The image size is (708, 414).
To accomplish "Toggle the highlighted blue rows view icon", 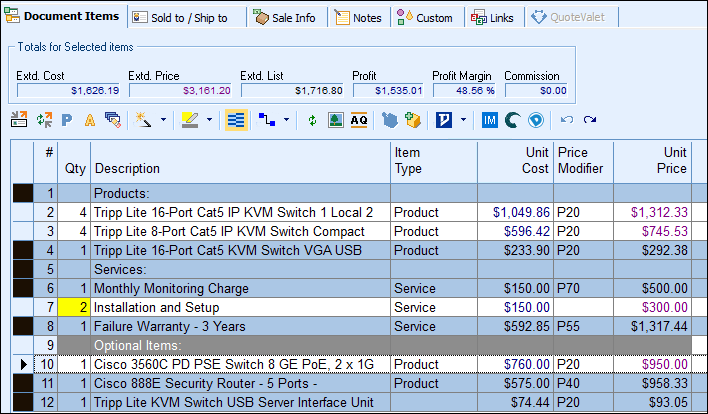I will [236, 120].
